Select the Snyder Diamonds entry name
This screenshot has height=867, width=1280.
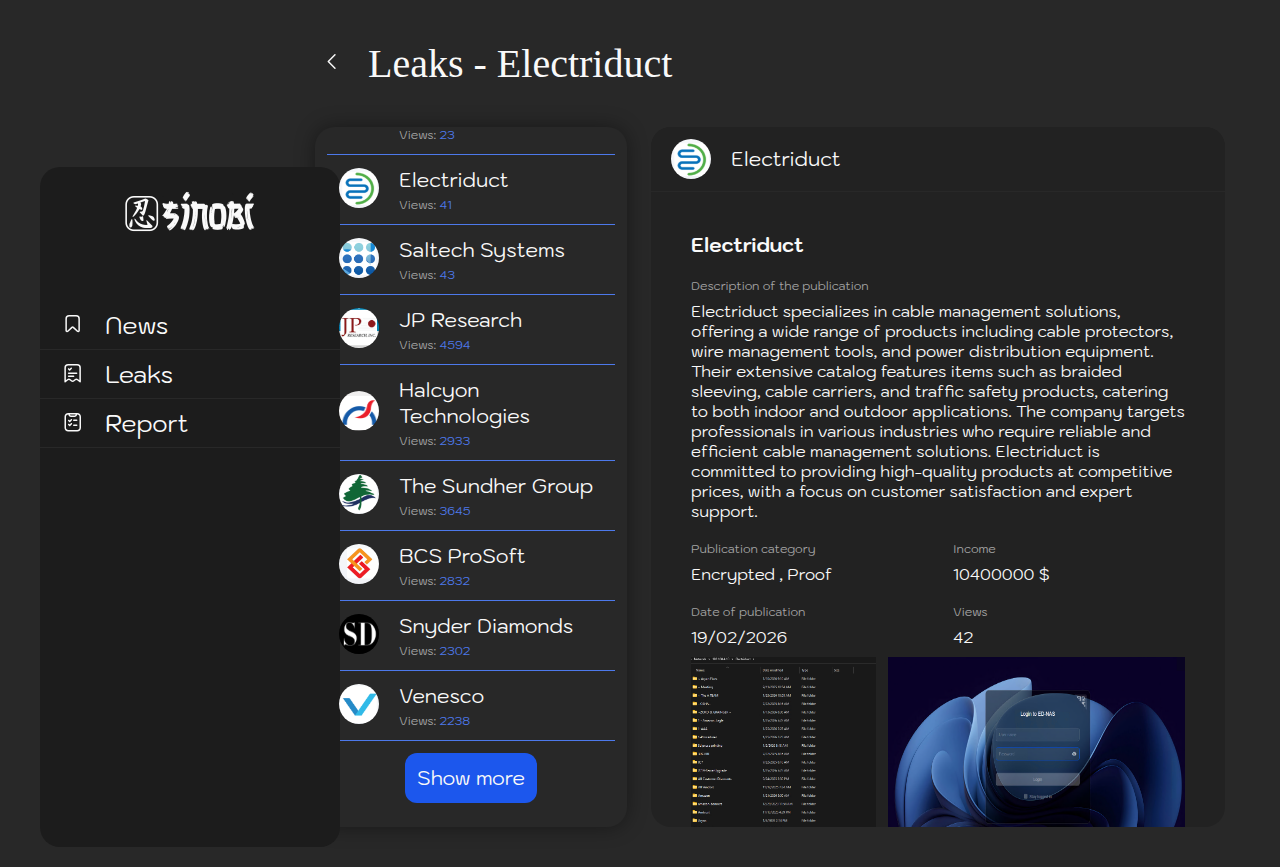(486, 626)
